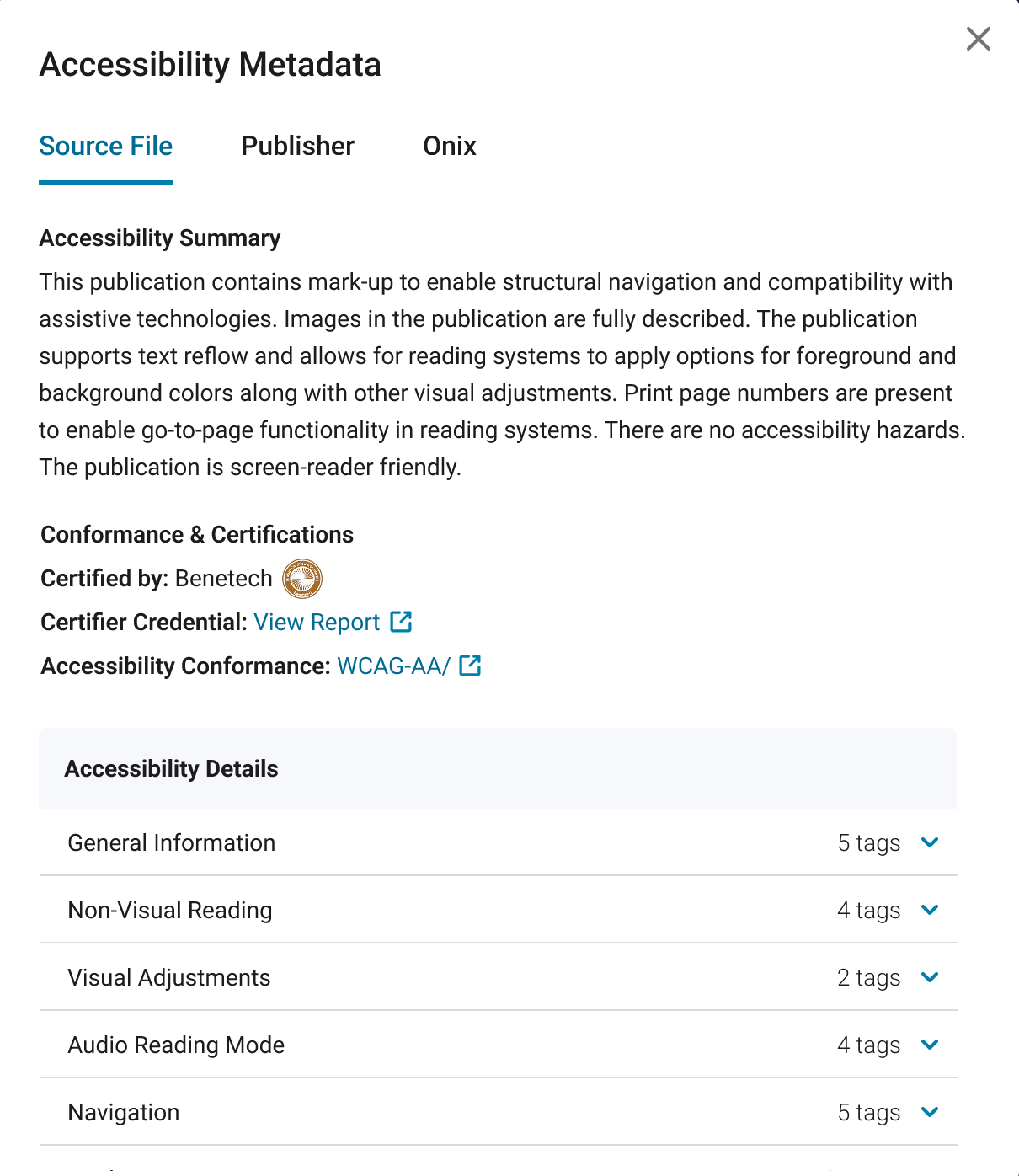Open the View Report link
The image size is (1019, 1176).
pos(317,622)
